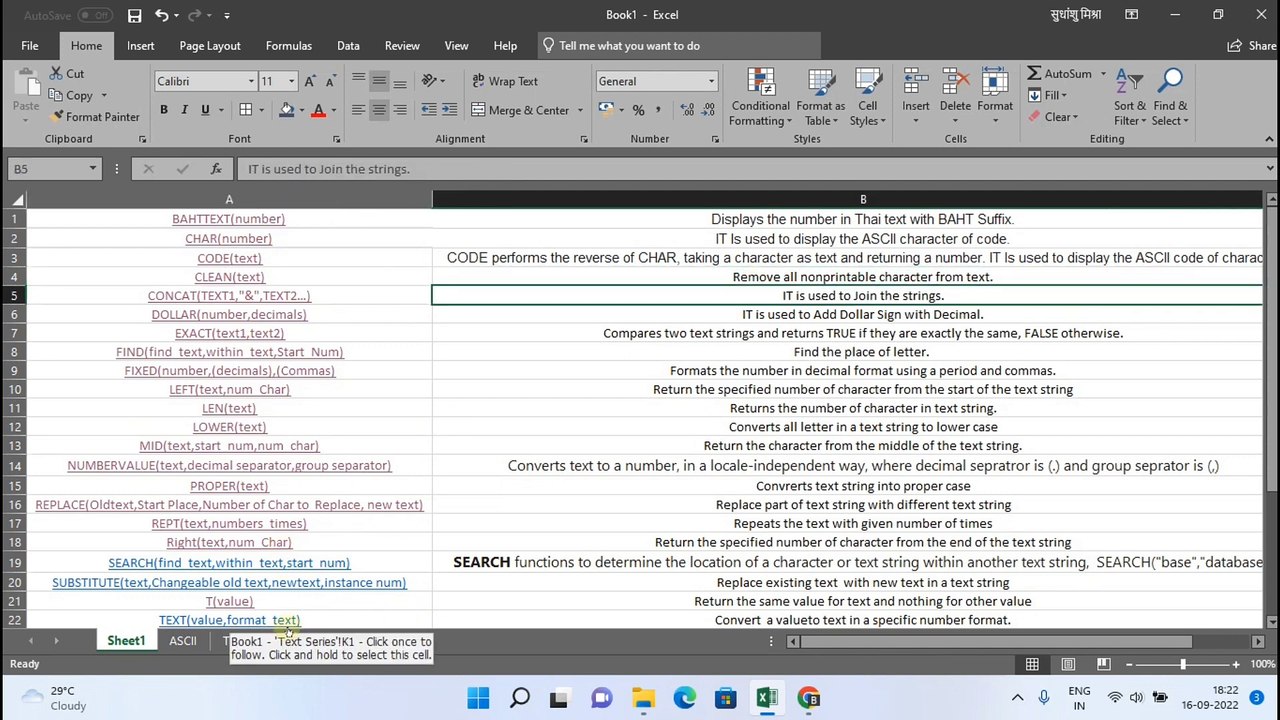Open Format as Table gallery
The image size is (1280, 720).
tap(820, 98)
